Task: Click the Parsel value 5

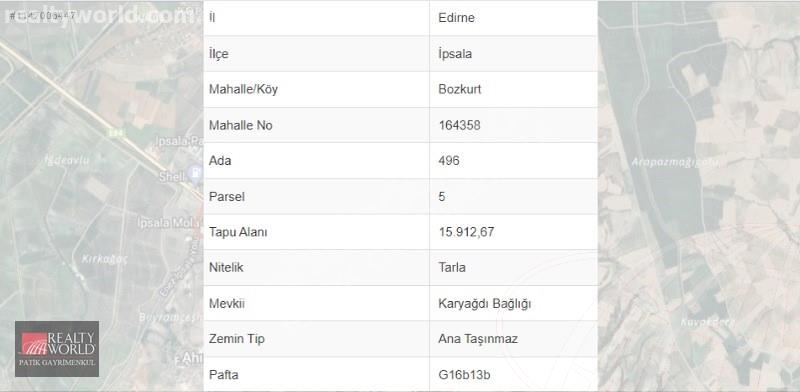Action: click(442, 197)
